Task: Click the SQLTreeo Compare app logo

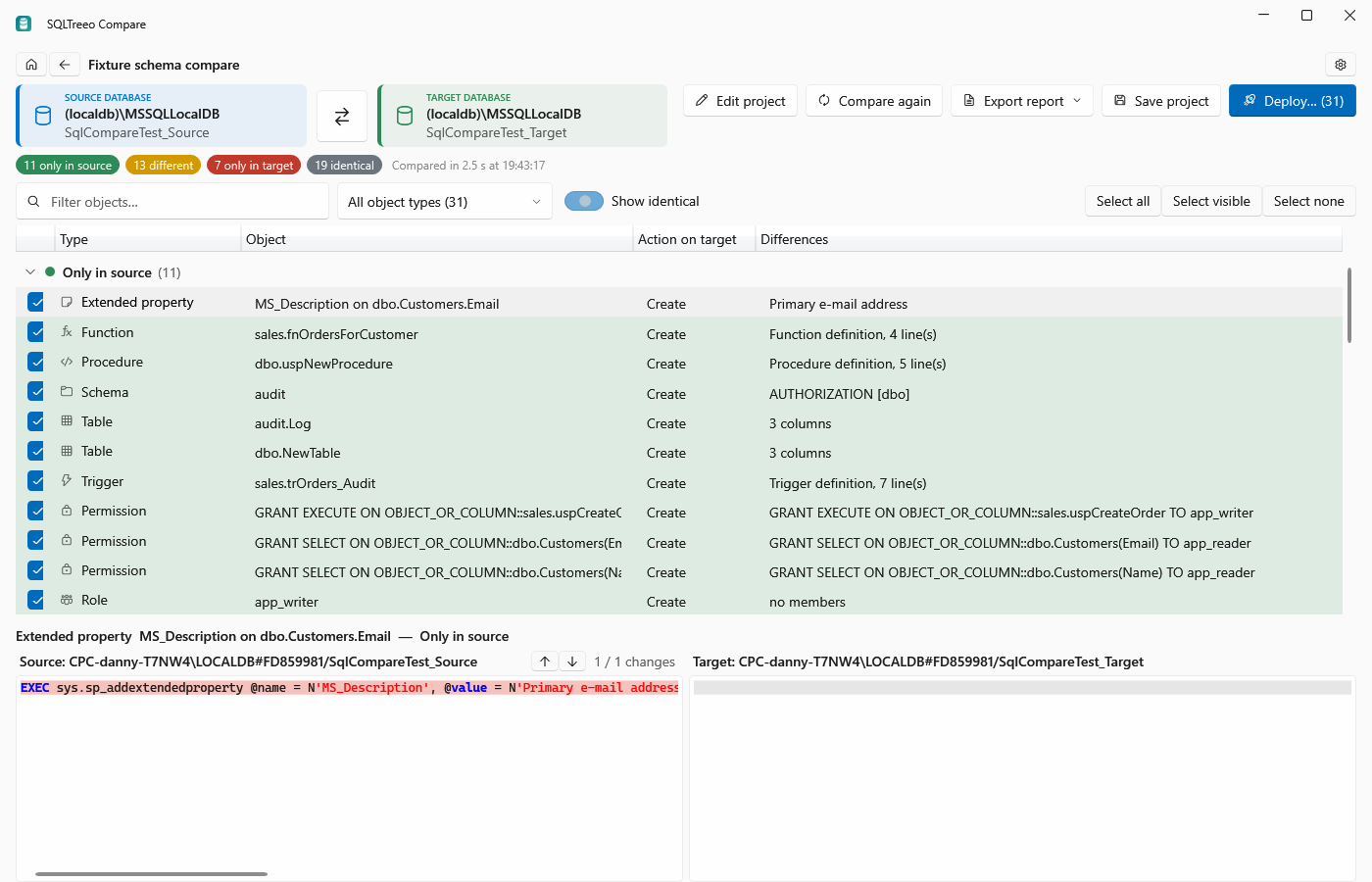Action: pos(24,24)
